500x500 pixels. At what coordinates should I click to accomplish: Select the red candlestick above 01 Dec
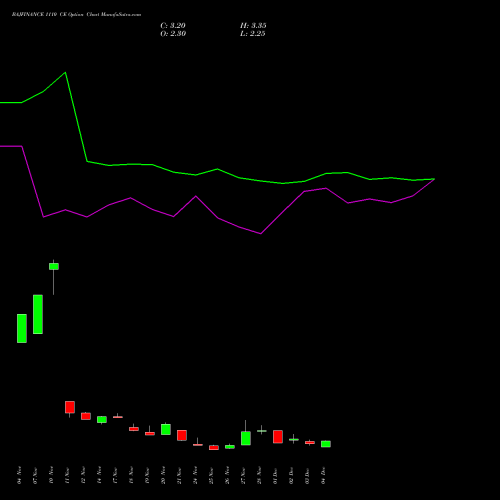pos(278,437)
